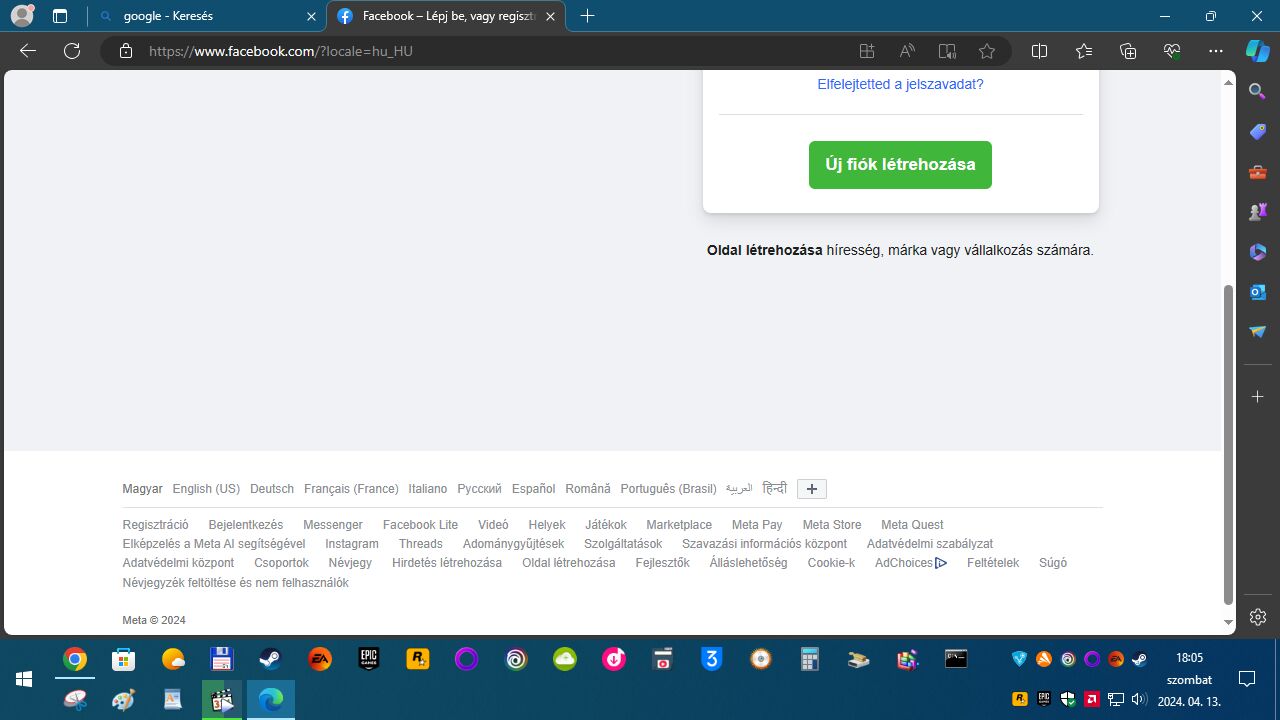Image resolution: width=1280 pixels, height=720 pixels.
Task: View site information lock icon
Action: (126, 51)
